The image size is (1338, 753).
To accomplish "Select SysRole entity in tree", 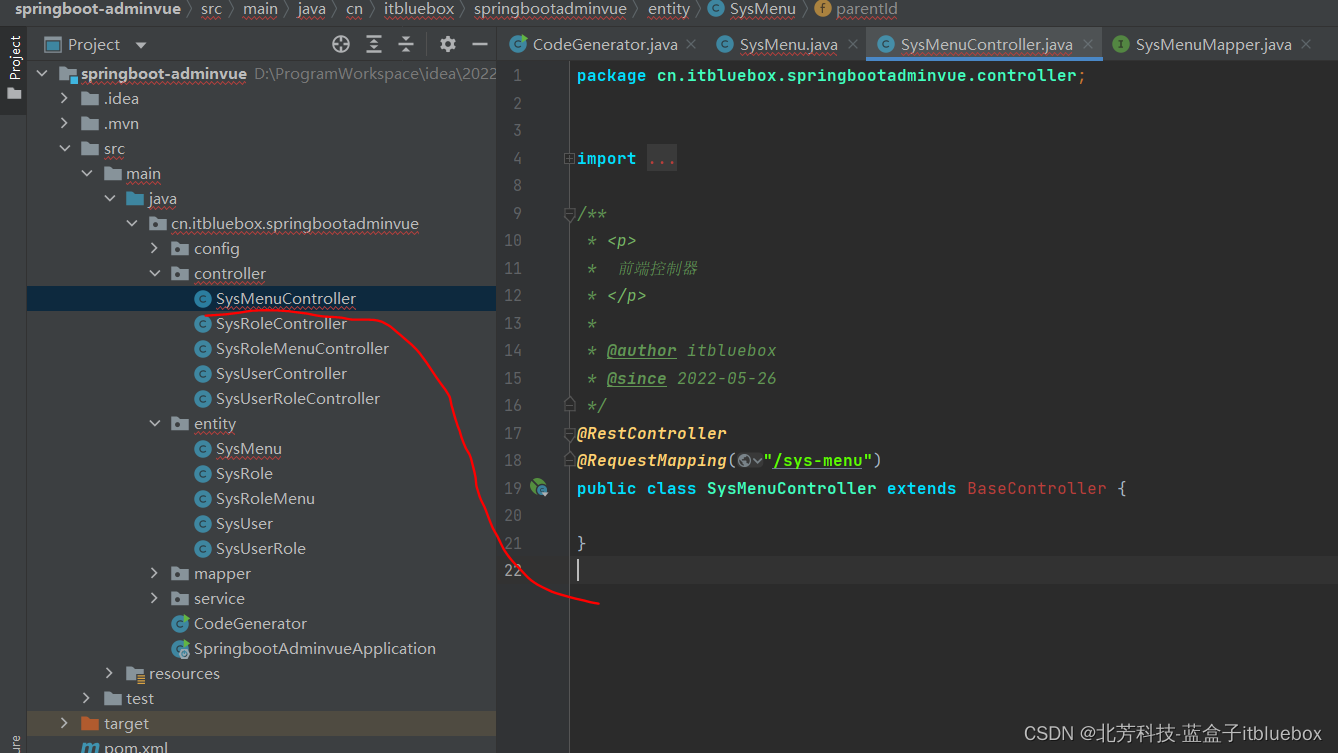I will 244,473.
